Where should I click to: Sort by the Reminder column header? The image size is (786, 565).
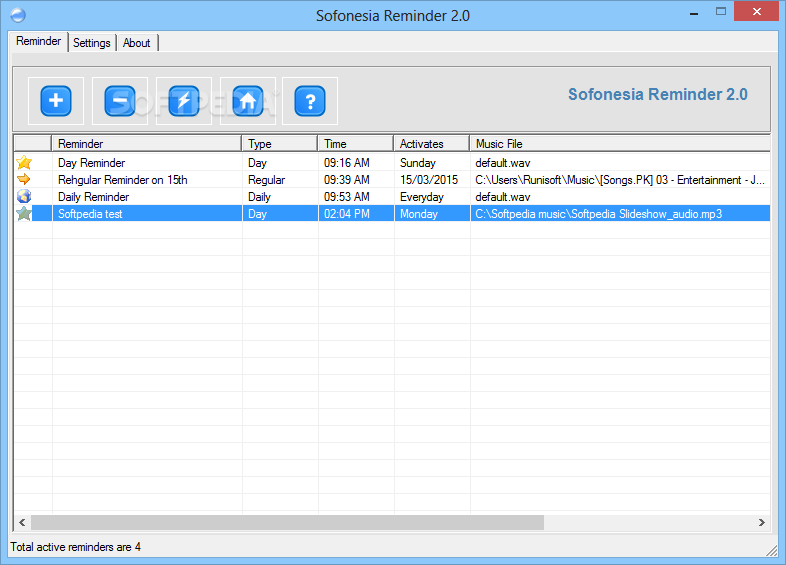coord(146,144)
